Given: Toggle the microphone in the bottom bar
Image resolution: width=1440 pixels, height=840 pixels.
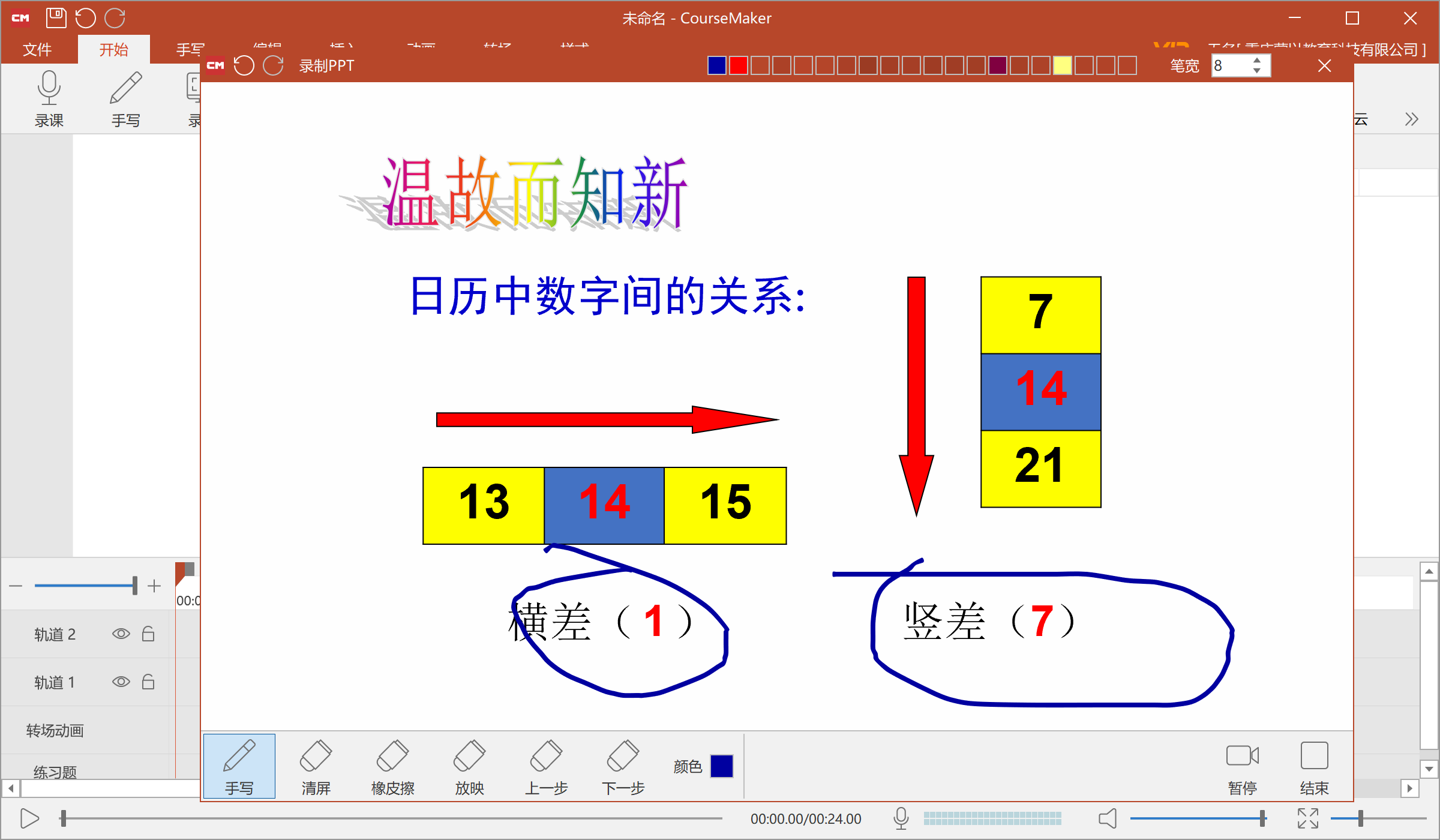Looking at the screenshot, I should (901, 817).
